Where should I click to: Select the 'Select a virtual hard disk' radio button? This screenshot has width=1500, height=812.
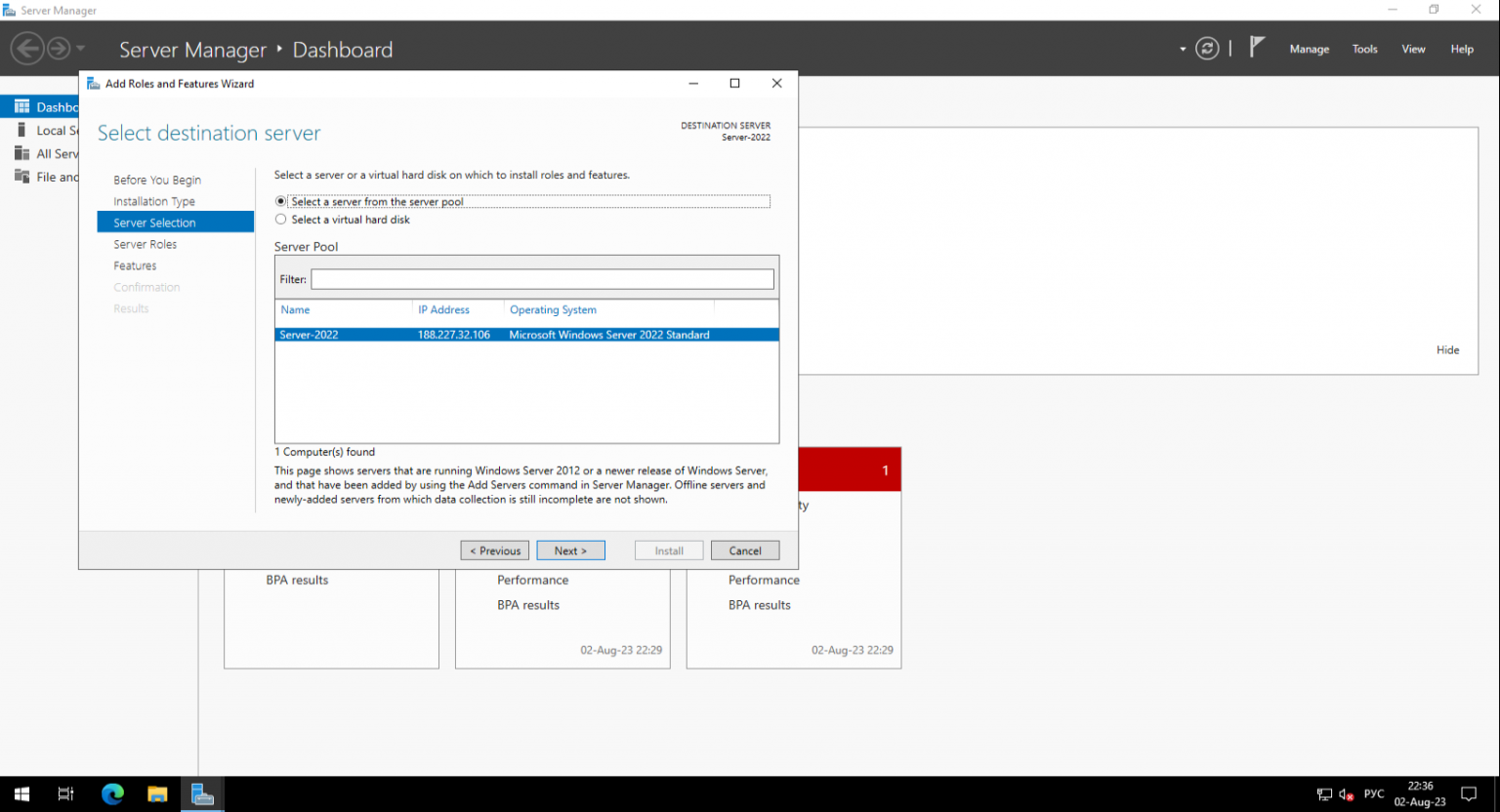click(x=280, y=219)
